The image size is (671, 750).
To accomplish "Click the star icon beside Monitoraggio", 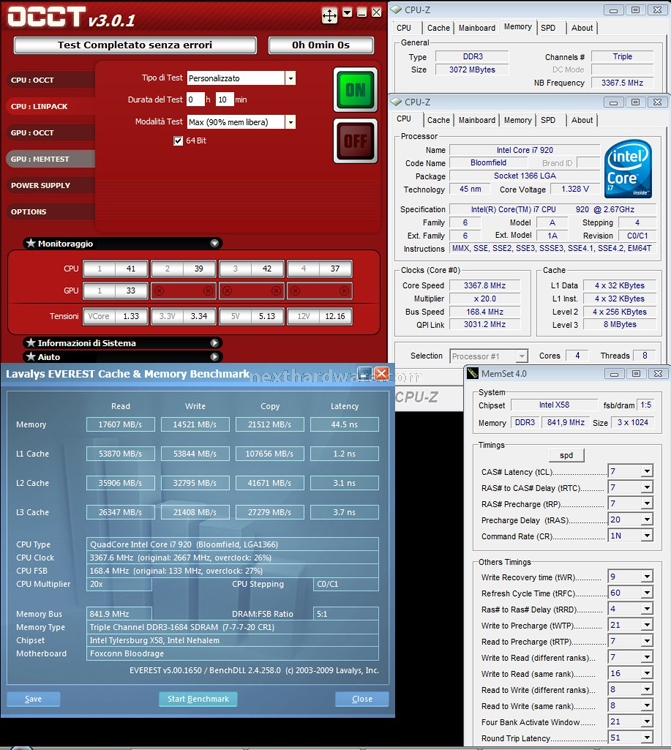I will click(x=31, y=243).
